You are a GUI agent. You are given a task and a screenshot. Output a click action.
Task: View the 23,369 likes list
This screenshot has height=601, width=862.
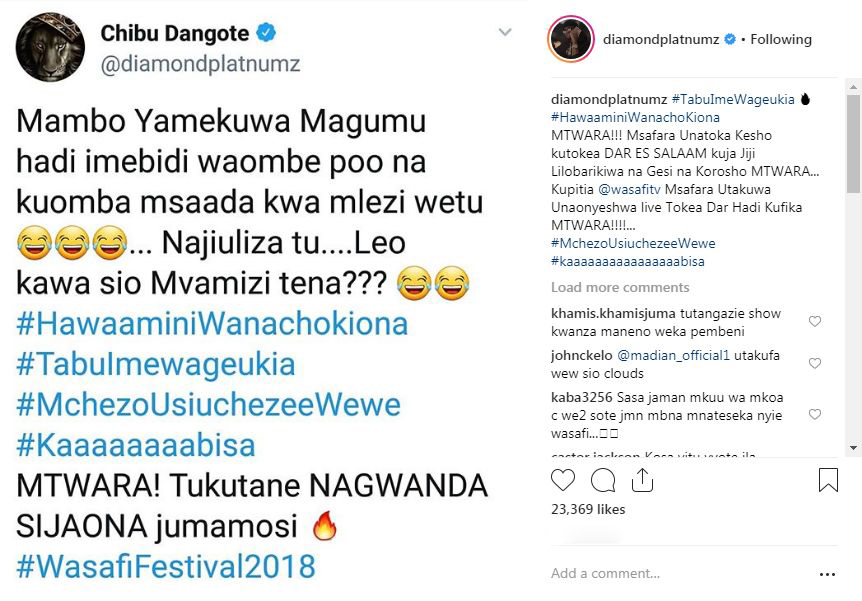tap(588, 509)
